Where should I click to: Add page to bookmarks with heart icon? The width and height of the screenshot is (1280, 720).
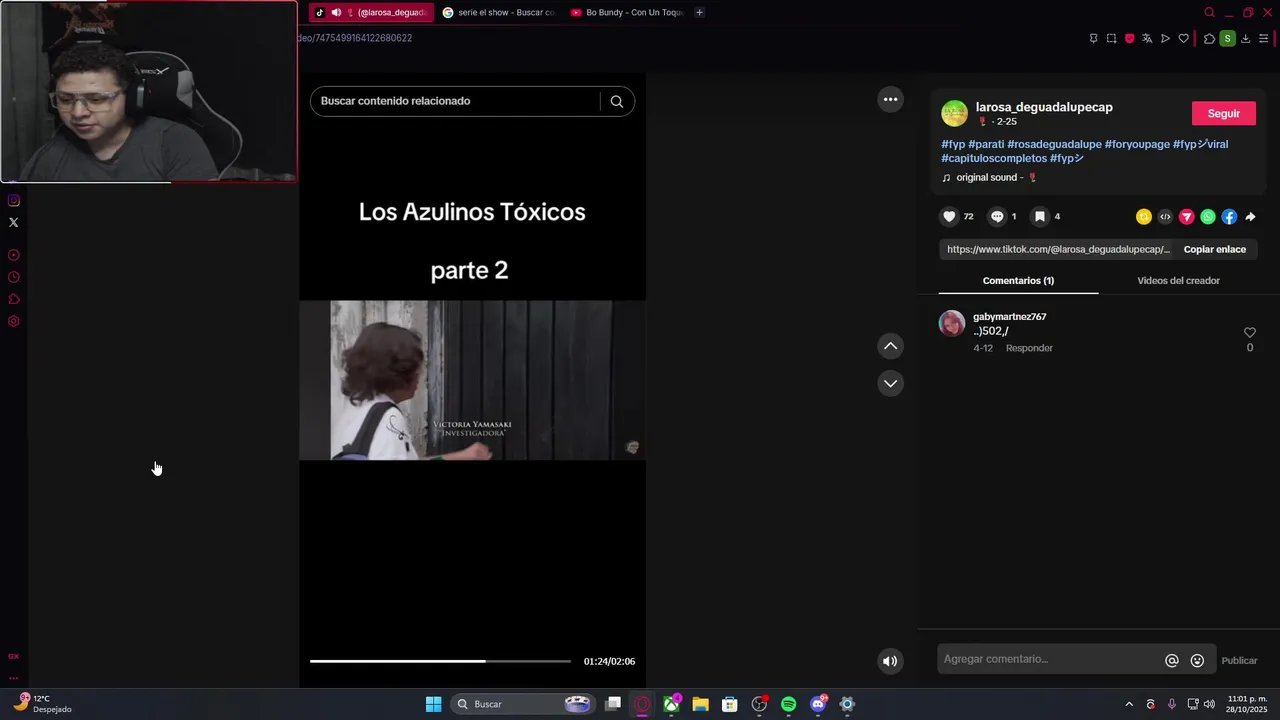[x=1183, y=38]
